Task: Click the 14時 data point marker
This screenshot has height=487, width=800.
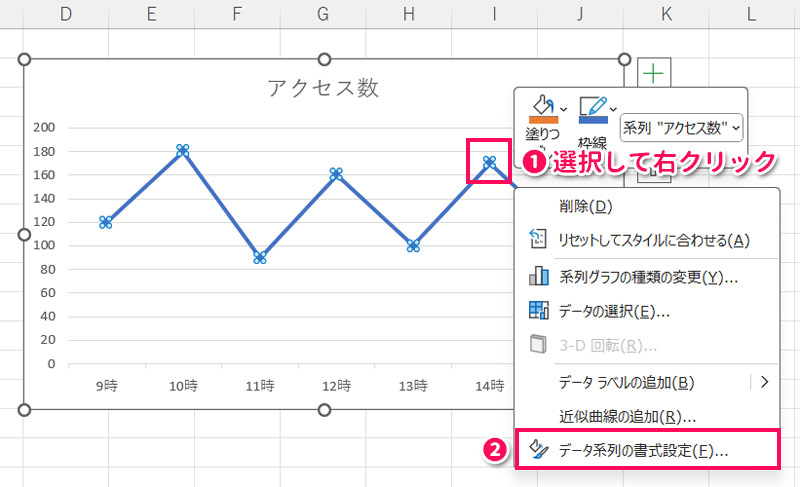Action: (489, 163)
